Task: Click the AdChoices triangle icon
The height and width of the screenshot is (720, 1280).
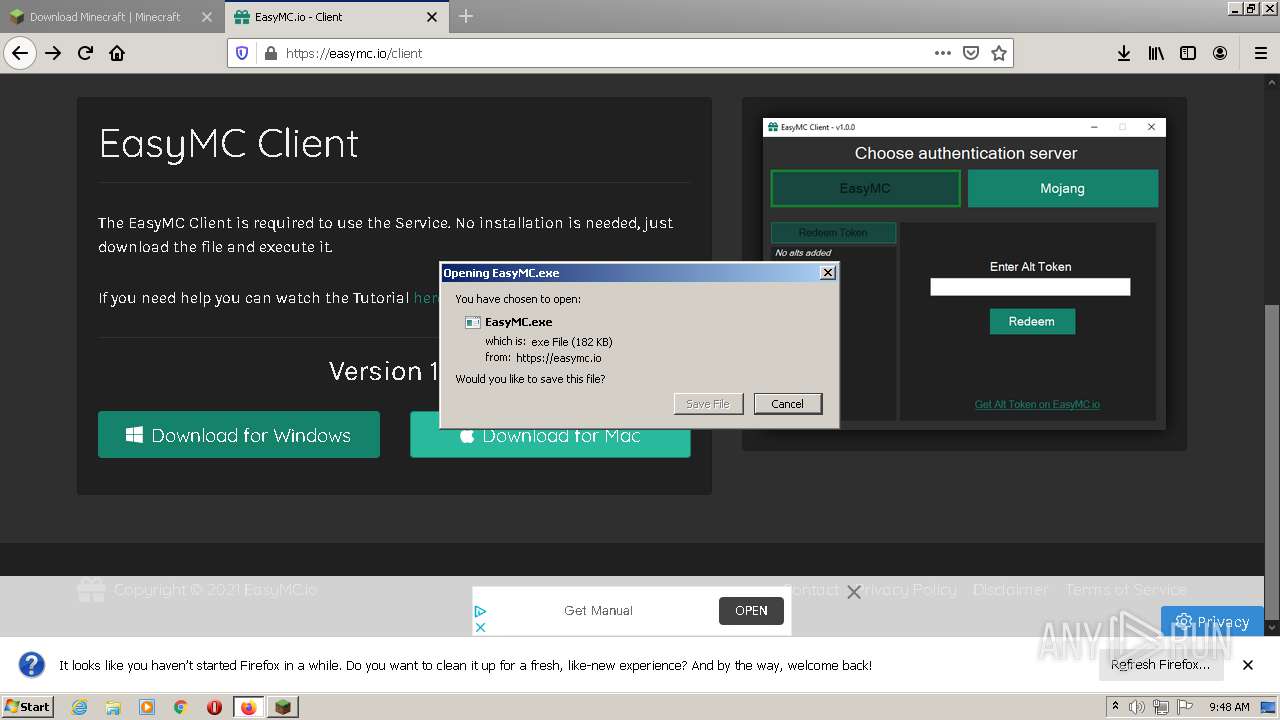Action: tap(480, 611)
